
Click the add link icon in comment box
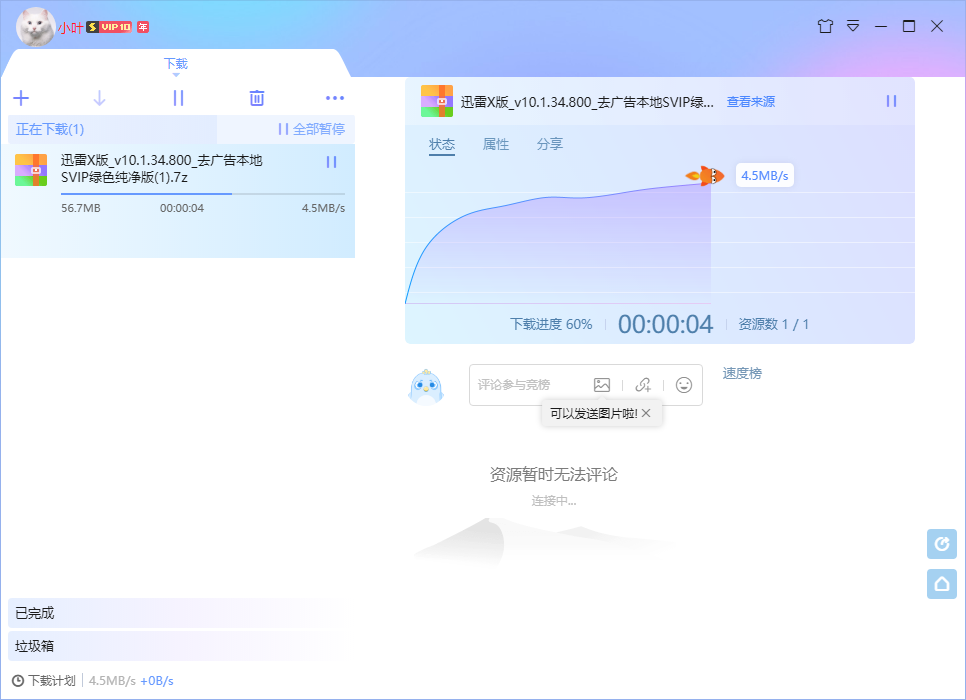[643, 385]
